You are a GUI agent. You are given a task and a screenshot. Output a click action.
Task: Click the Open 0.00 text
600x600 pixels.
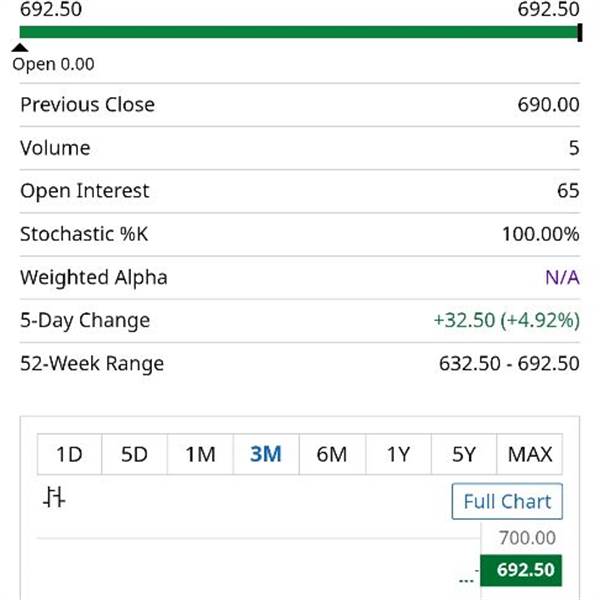(x=53, y=64)
